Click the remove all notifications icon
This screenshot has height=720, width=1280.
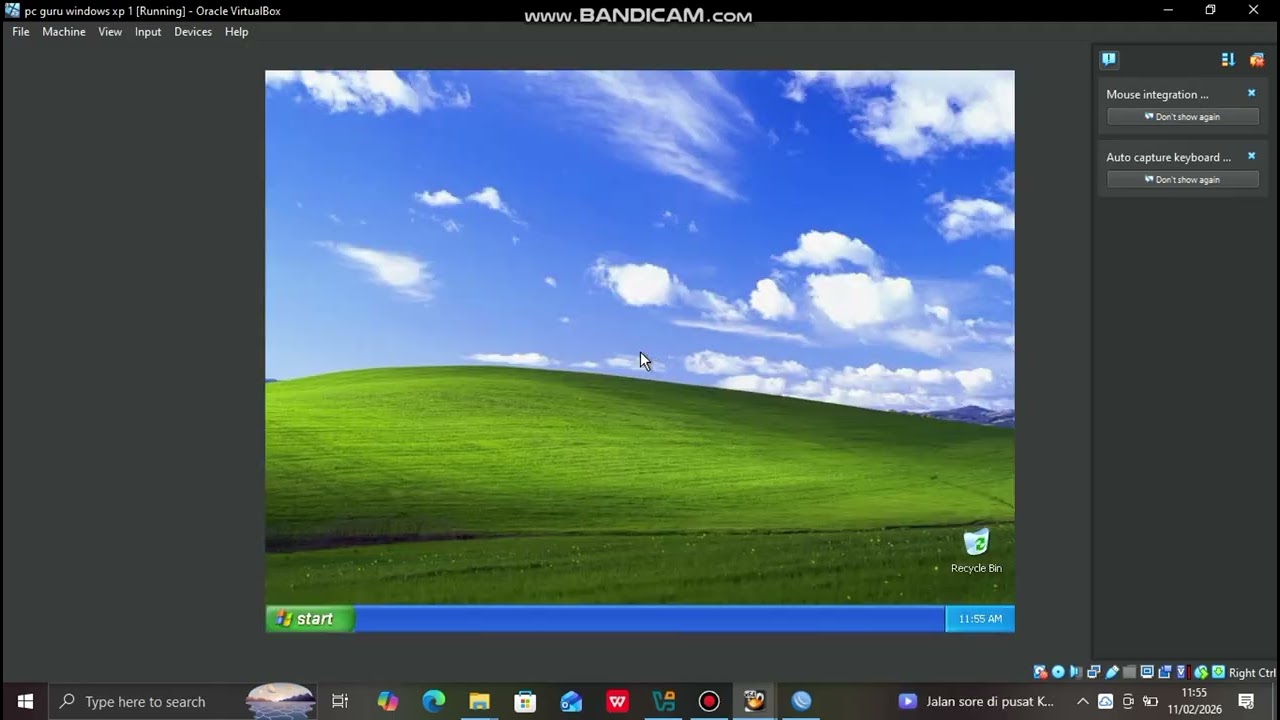point(1257,59)
